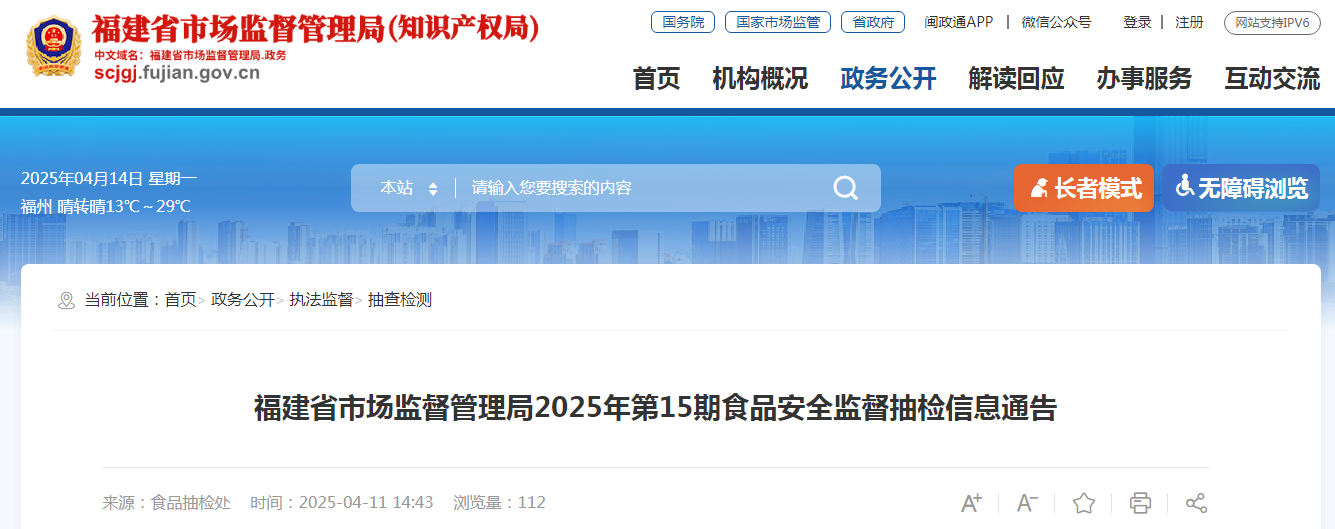Image resolution: width=1335 pixels, height=529 pixels.
Task: Open the 微信公众号 link
Action: 1056,22
